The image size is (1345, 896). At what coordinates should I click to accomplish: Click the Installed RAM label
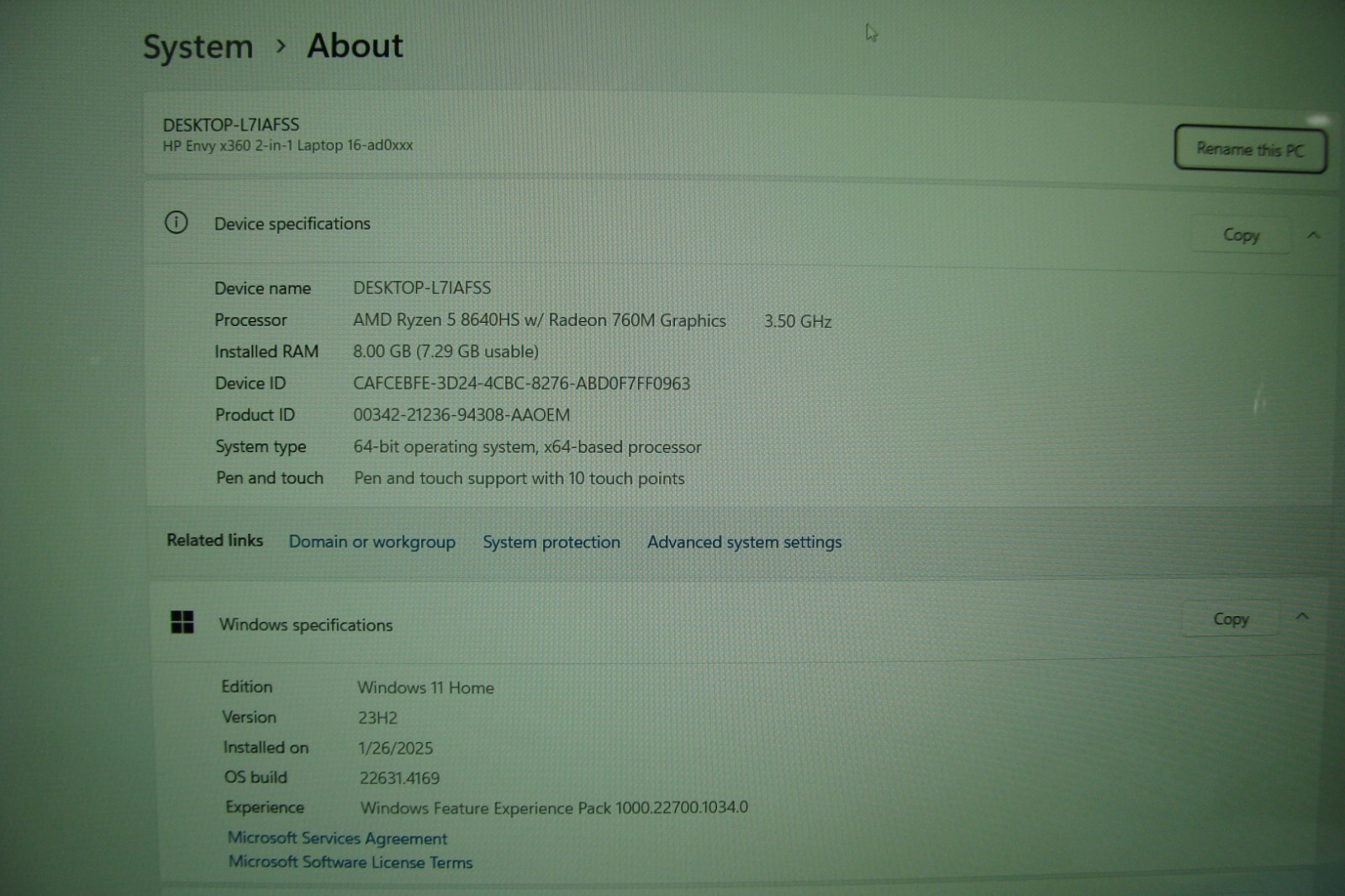(266, 351)
